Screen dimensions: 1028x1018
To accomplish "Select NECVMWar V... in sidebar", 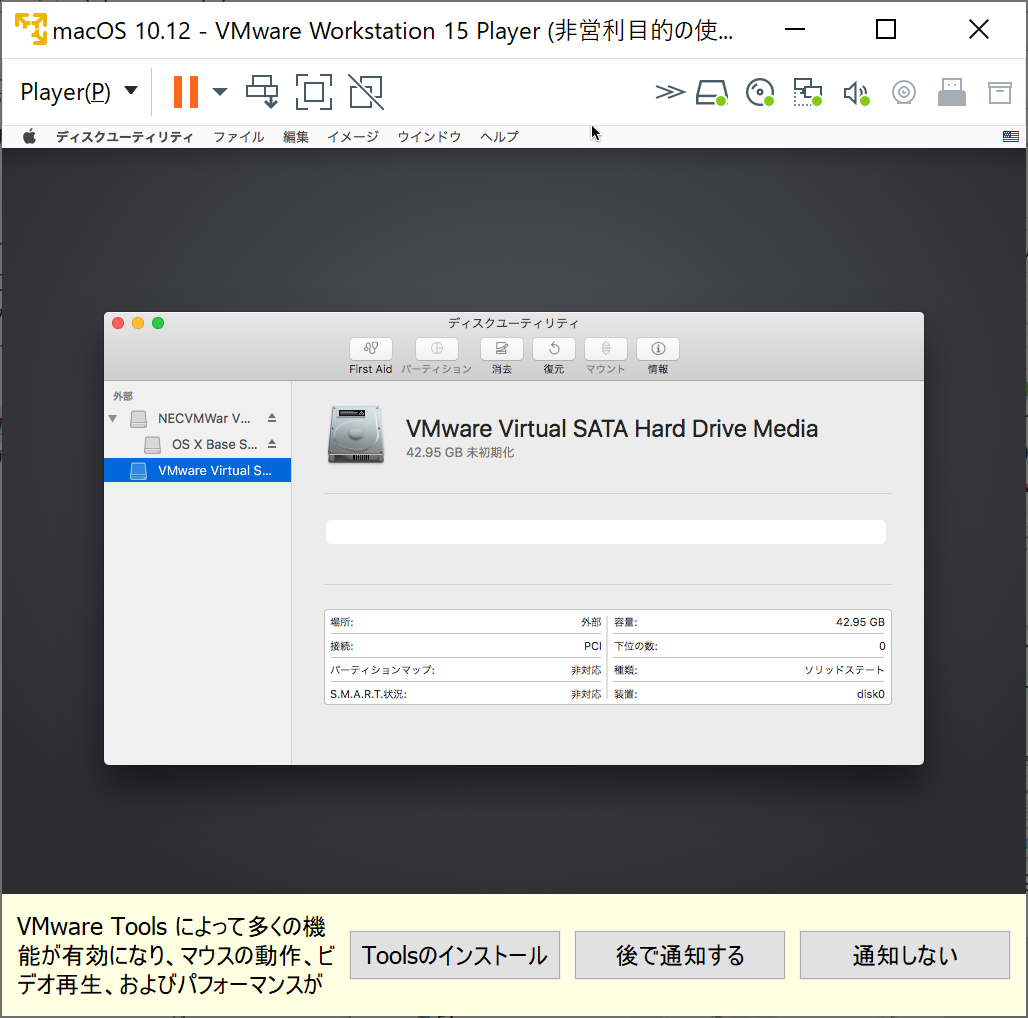I will (x=204, y=418).
